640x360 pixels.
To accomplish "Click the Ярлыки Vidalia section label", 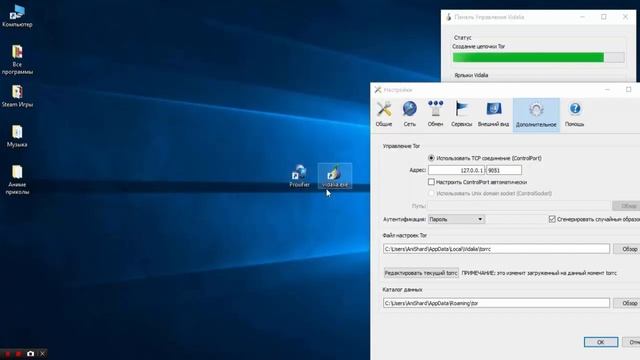I will click(471, 75).
